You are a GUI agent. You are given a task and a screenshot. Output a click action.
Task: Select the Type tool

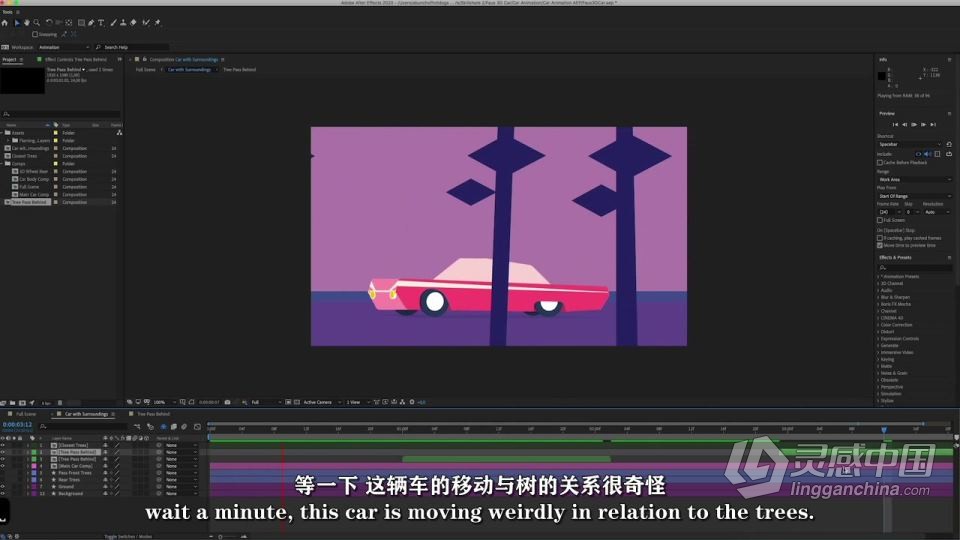(101, 23)
